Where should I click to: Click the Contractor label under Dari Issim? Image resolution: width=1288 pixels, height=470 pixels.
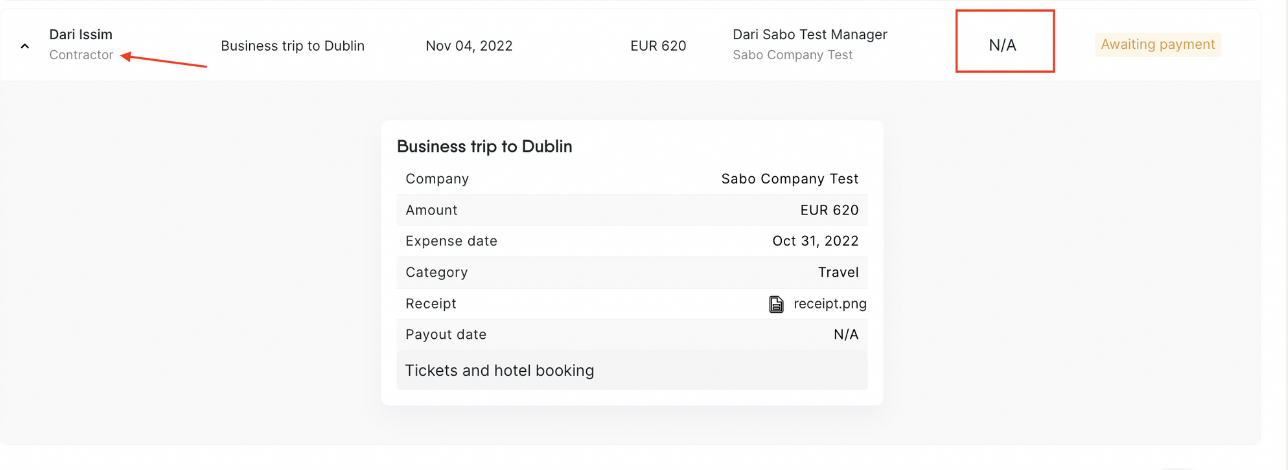click(x=81, y=55)
